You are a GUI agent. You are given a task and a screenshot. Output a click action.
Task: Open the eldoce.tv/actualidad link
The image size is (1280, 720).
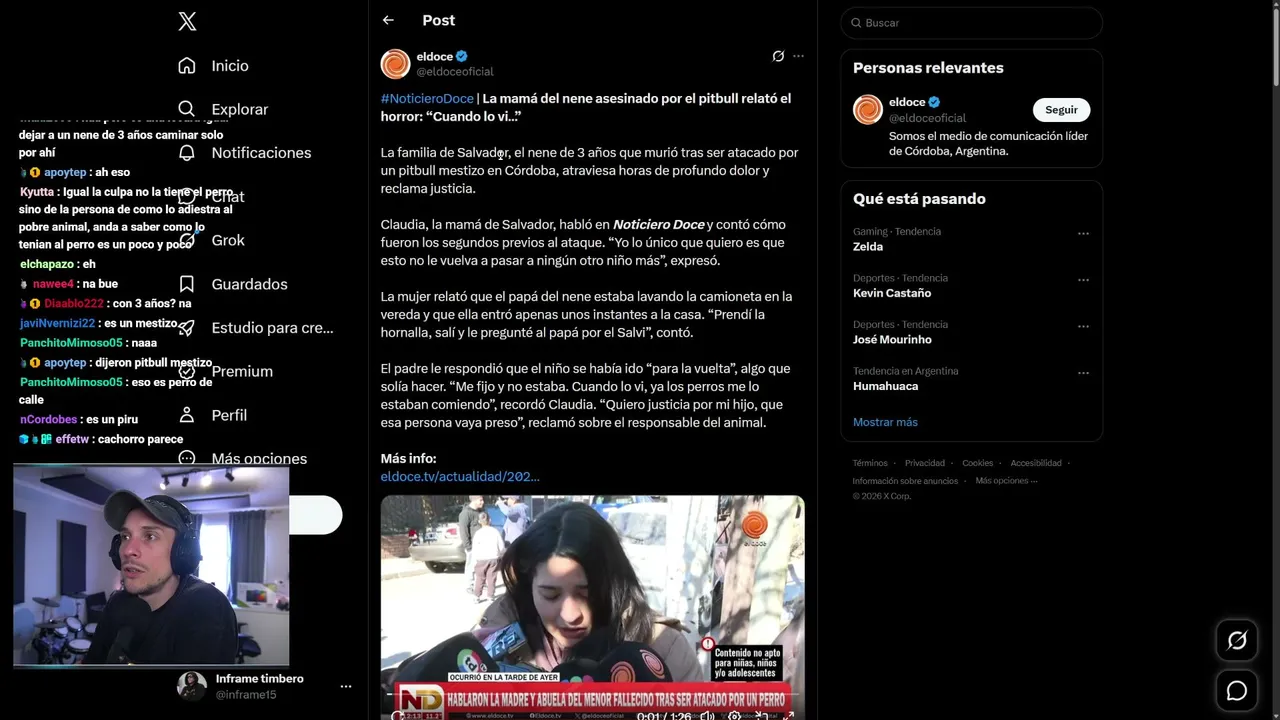[x=460, y=477]
